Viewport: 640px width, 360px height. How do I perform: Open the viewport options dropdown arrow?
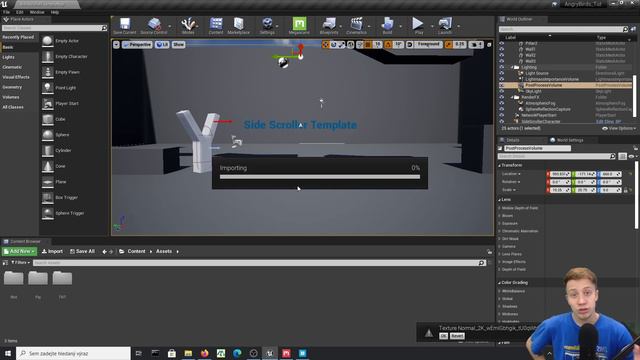116,44
